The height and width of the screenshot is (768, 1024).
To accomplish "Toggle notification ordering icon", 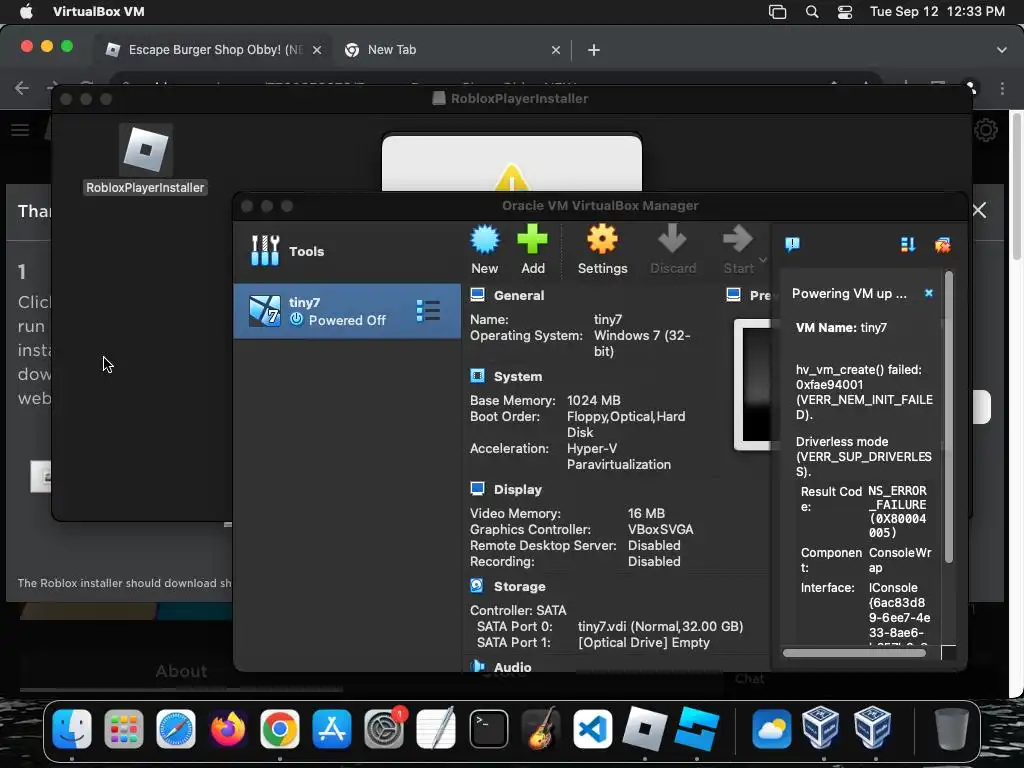I will click(908, 244).
